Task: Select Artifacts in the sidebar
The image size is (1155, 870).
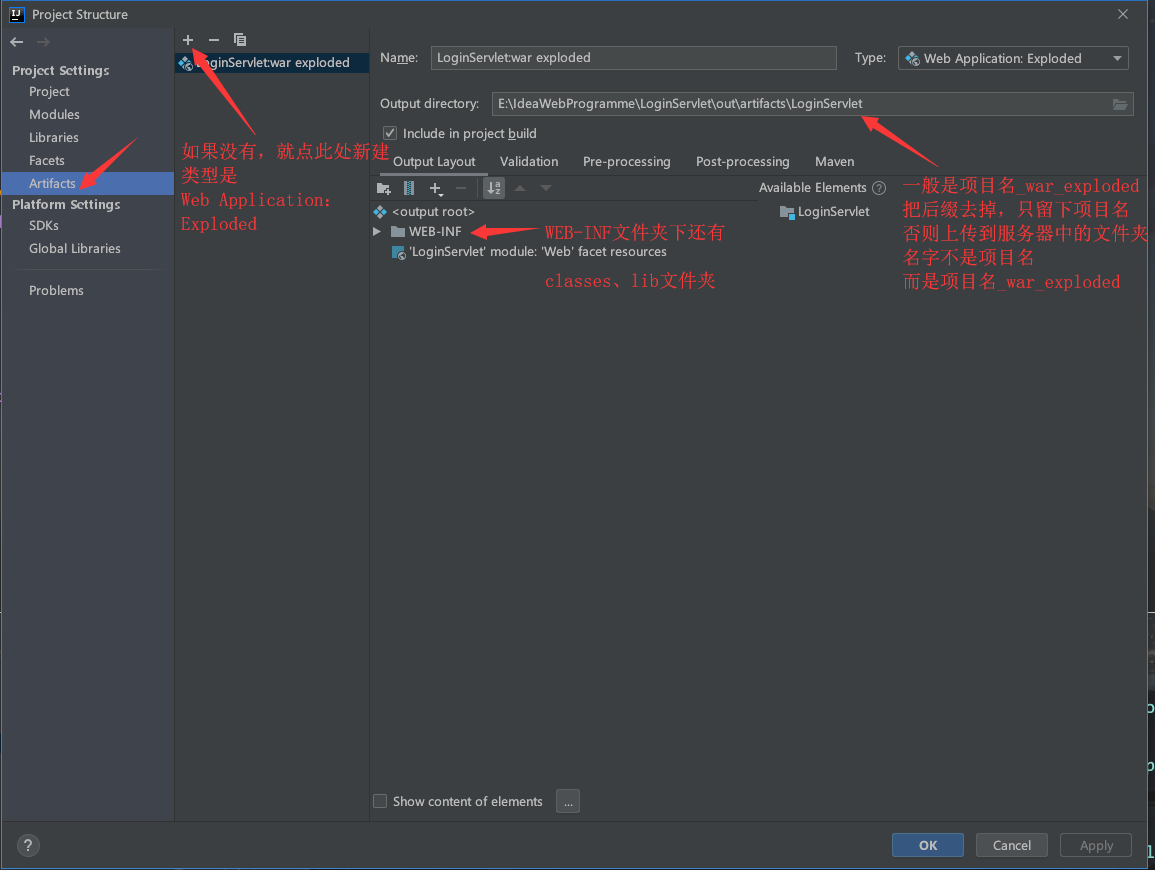Action: (x=88, y=183)
